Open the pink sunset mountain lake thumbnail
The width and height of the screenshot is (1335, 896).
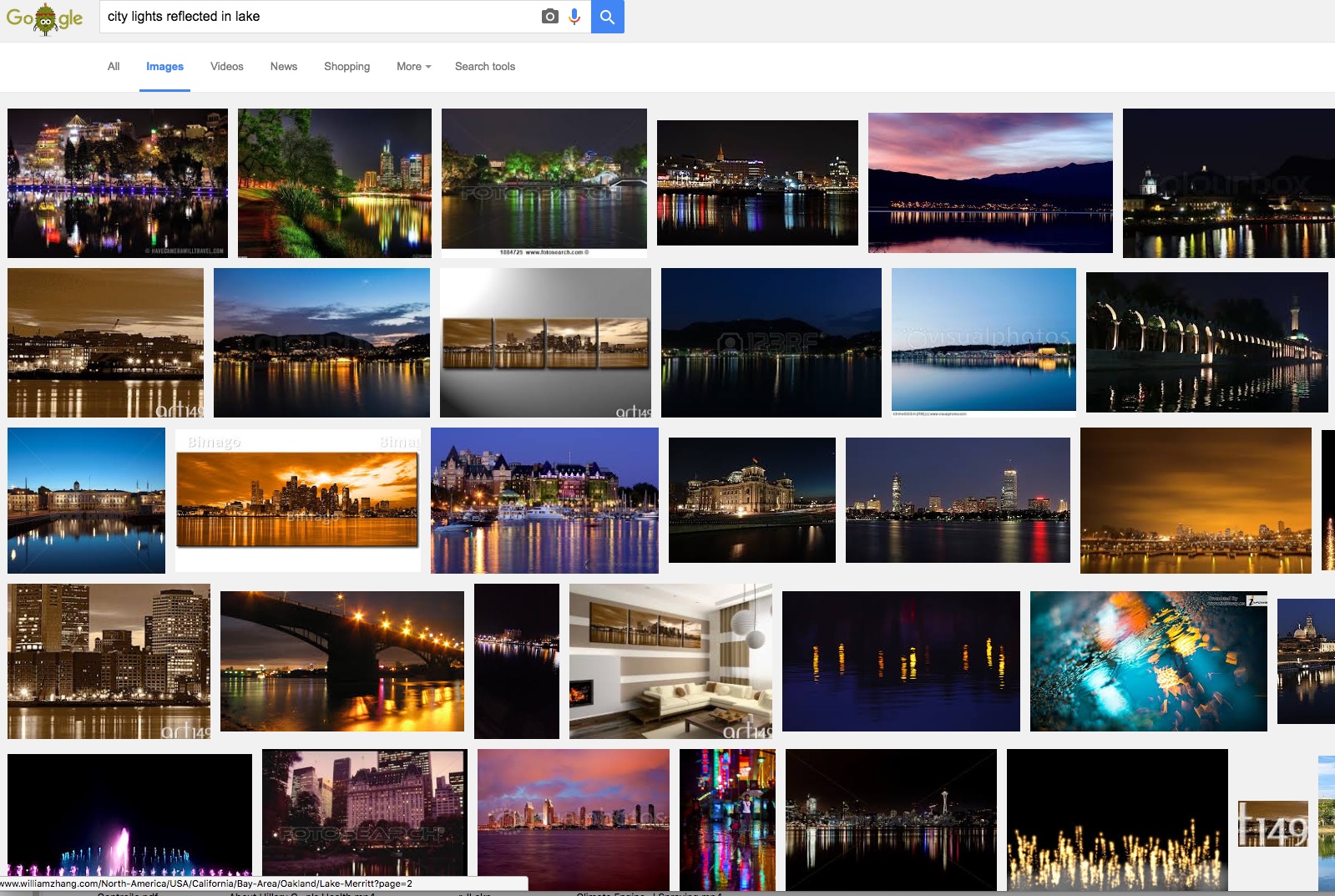click(x=990, y=183)
